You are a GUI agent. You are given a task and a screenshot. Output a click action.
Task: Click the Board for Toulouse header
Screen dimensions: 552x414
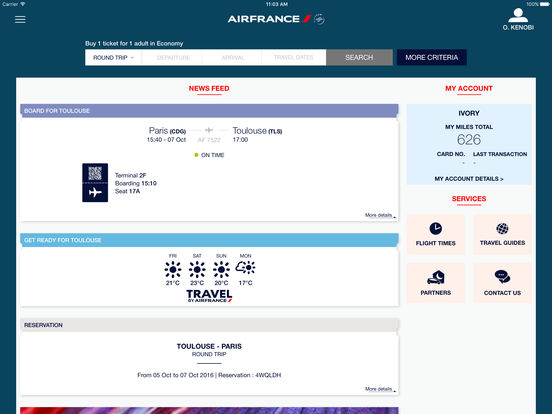(x=209, y=111)
